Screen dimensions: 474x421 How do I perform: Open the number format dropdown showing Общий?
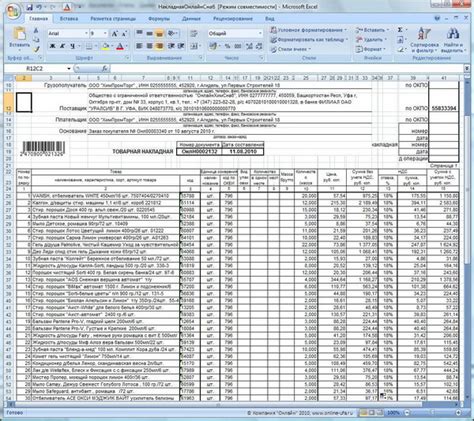[260, 33]
